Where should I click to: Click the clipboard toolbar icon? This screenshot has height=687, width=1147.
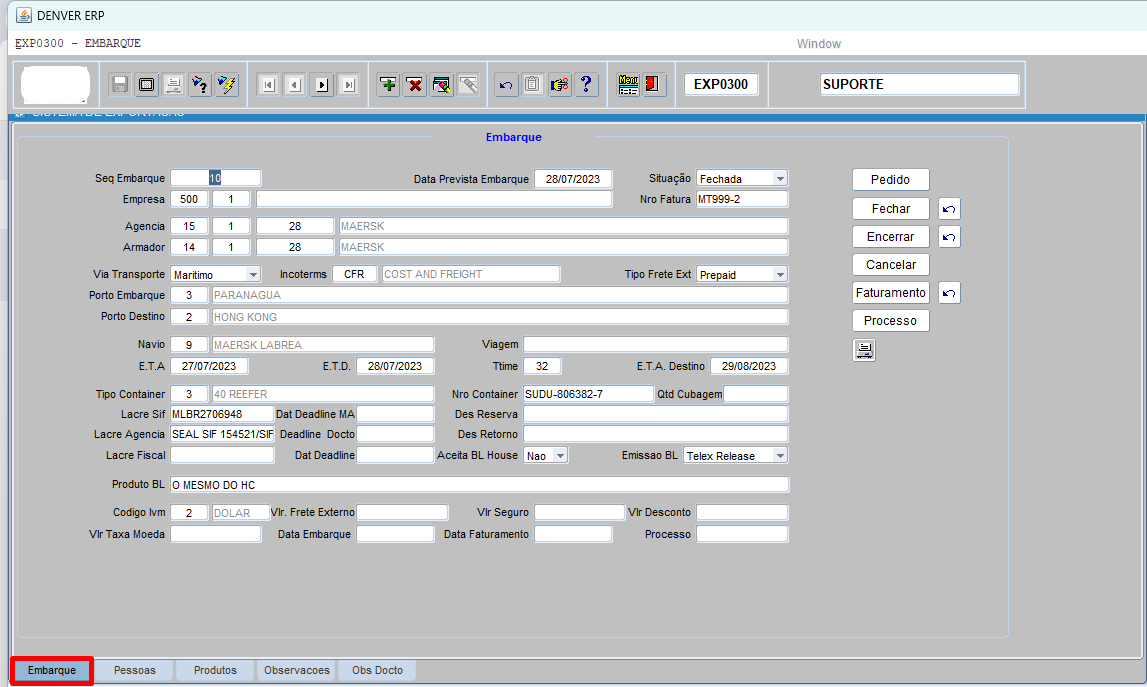533,85
